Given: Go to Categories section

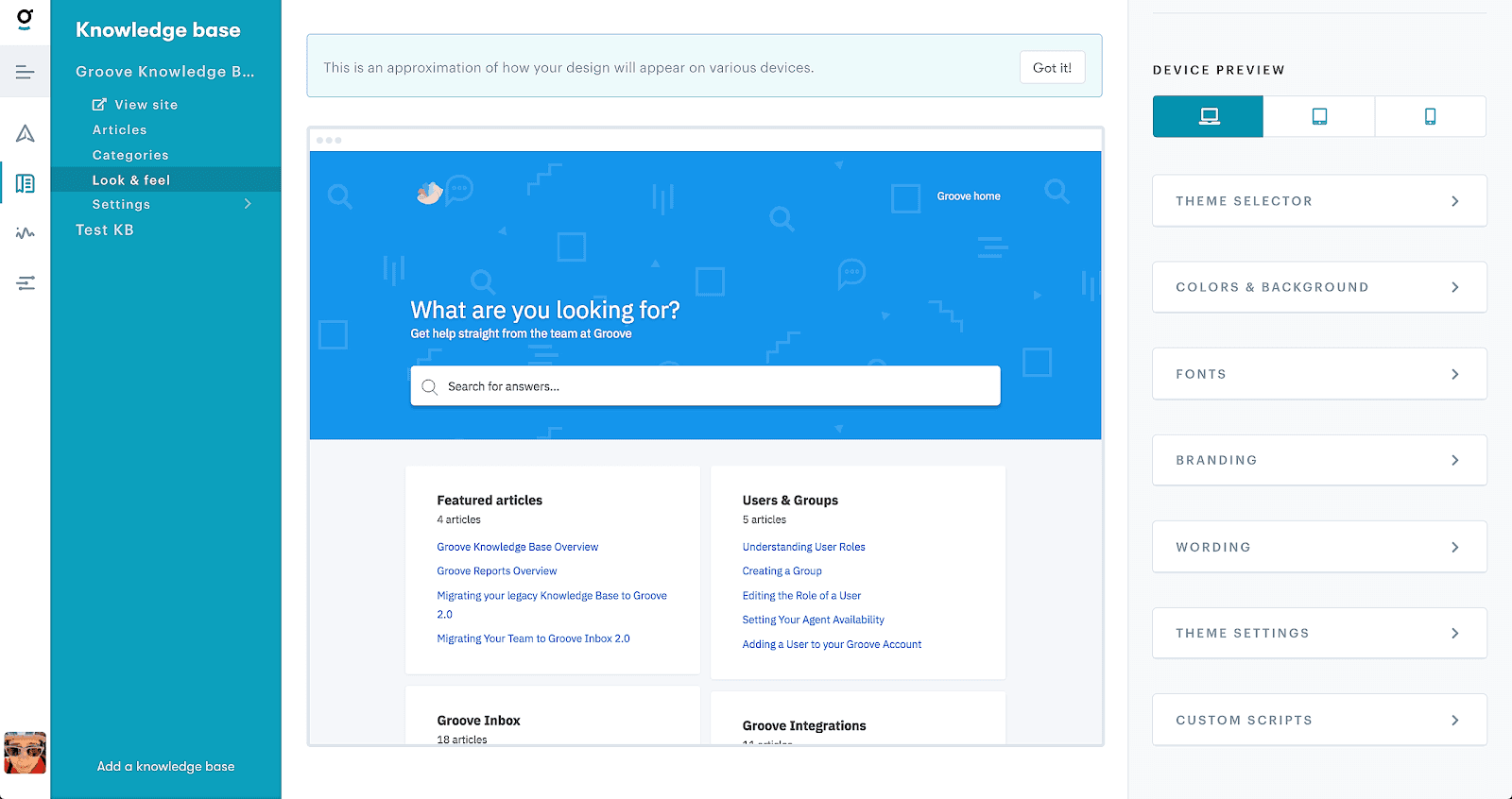Looking at the screenshot, I should [x=130, y=155].
